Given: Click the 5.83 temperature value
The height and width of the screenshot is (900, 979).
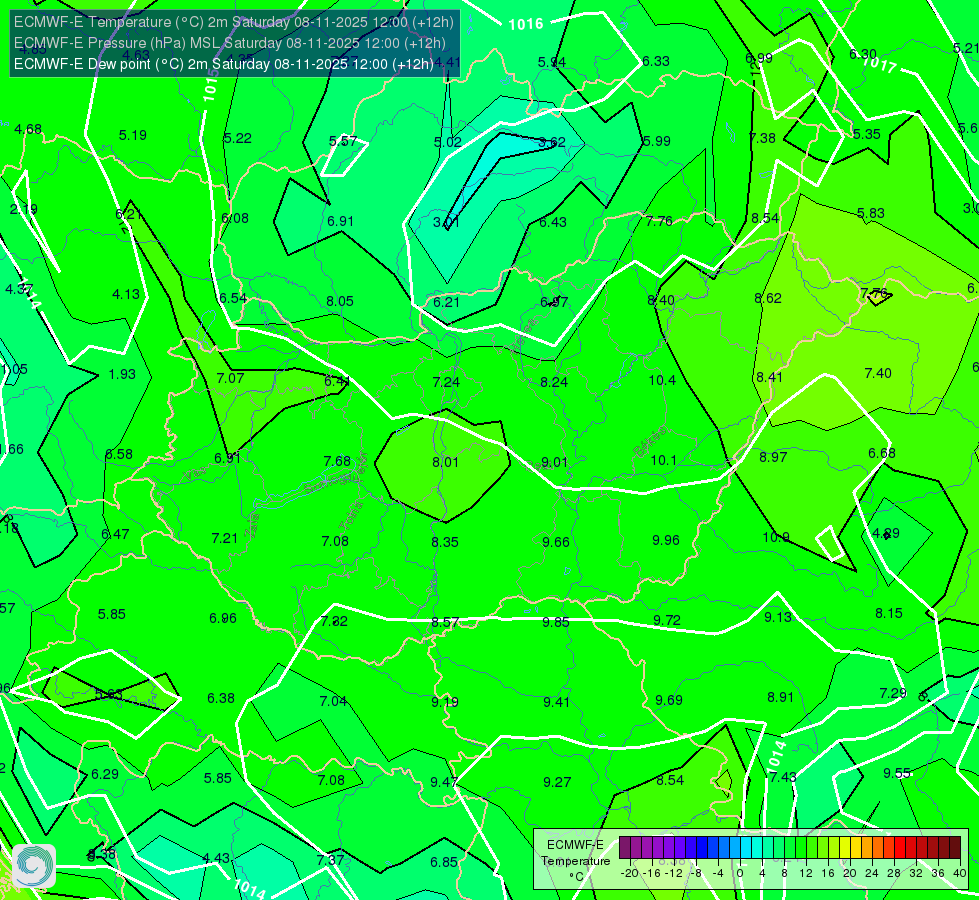Looking at the screenshot, I should (x=870, y=213).
